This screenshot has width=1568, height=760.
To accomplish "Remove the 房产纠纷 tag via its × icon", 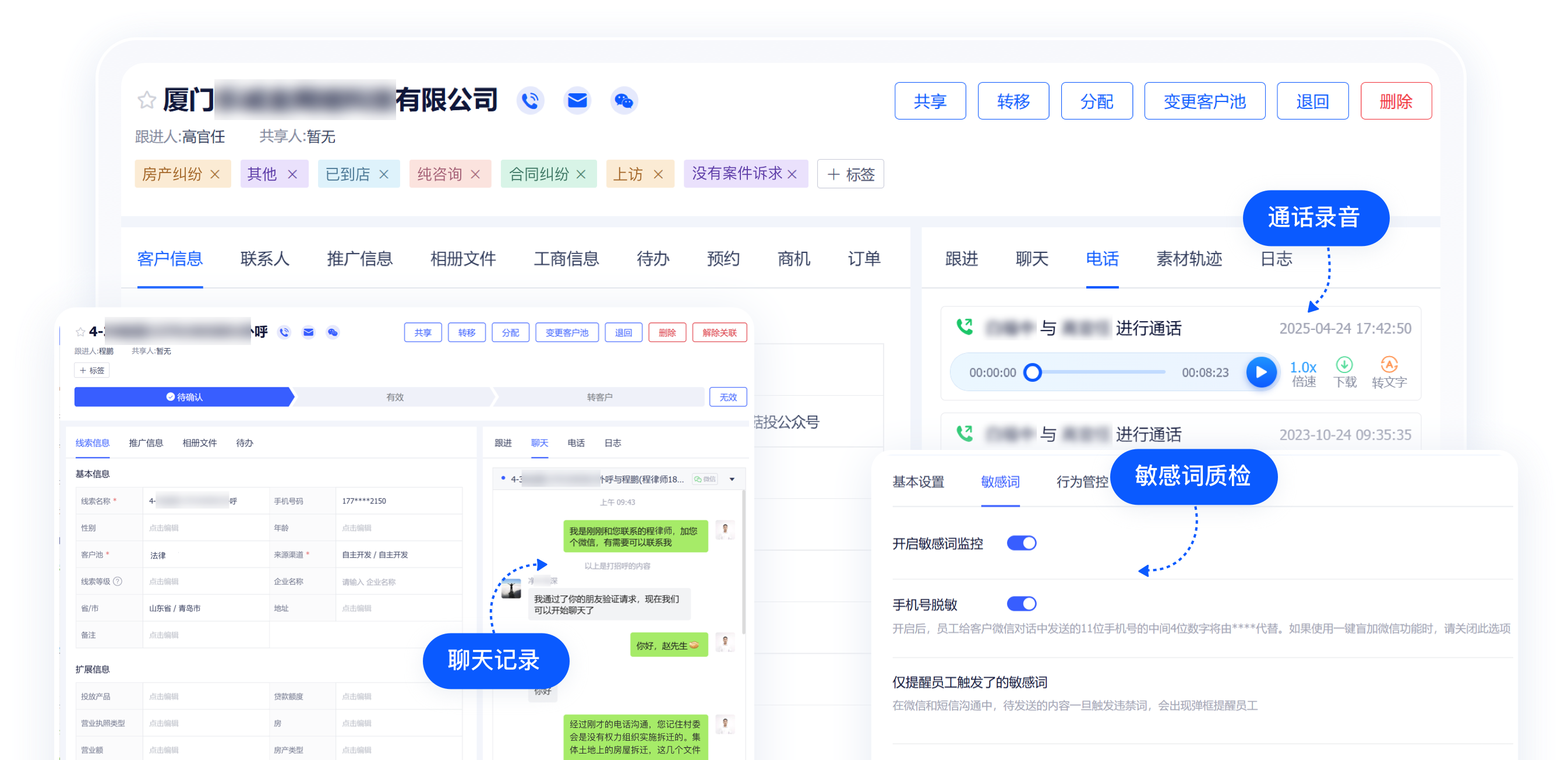I will (214, 174).
